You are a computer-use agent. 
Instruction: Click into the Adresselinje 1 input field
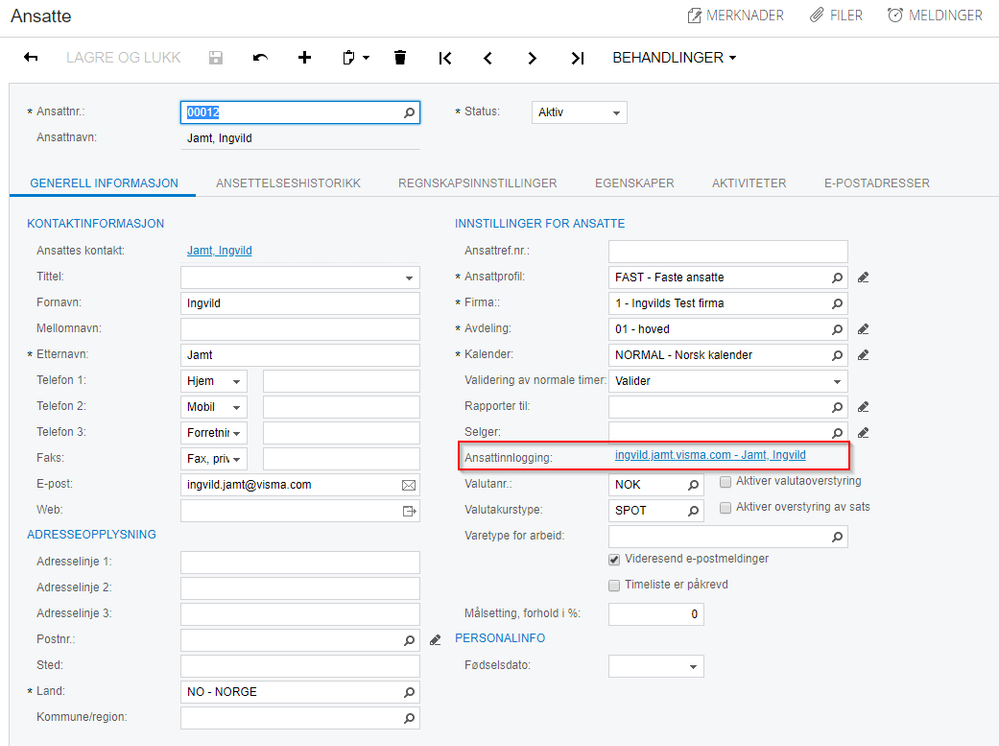pos(300,563)
